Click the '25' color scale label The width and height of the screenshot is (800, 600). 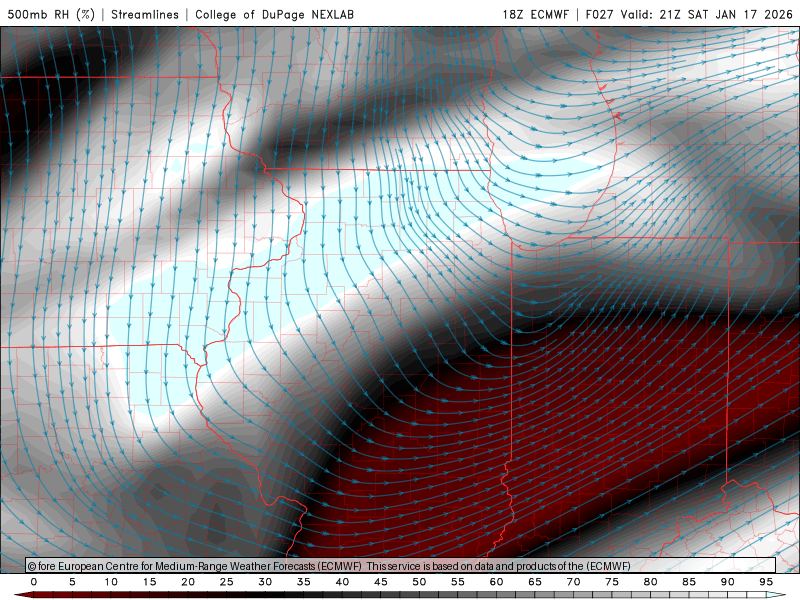tap(227, 582)
